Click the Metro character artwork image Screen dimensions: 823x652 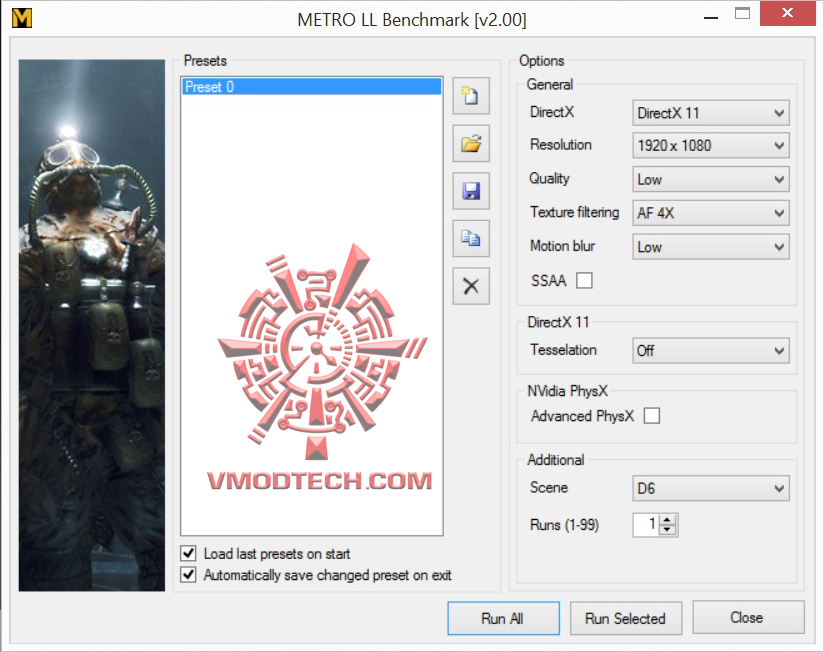pyautogui.click(x=92, y=325)
